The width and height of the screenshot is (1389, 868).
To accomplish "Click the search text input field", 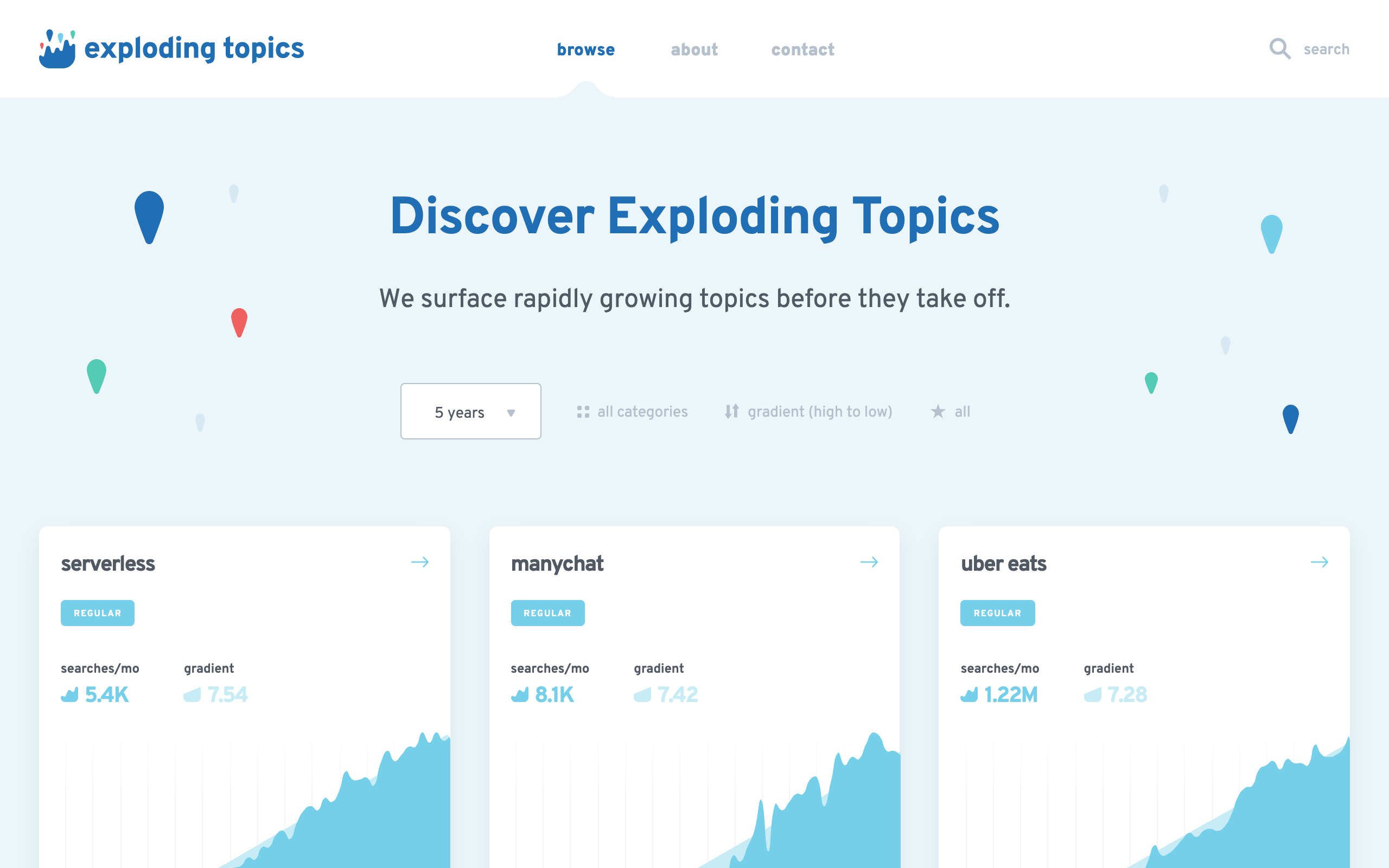I will (1326, 49).
